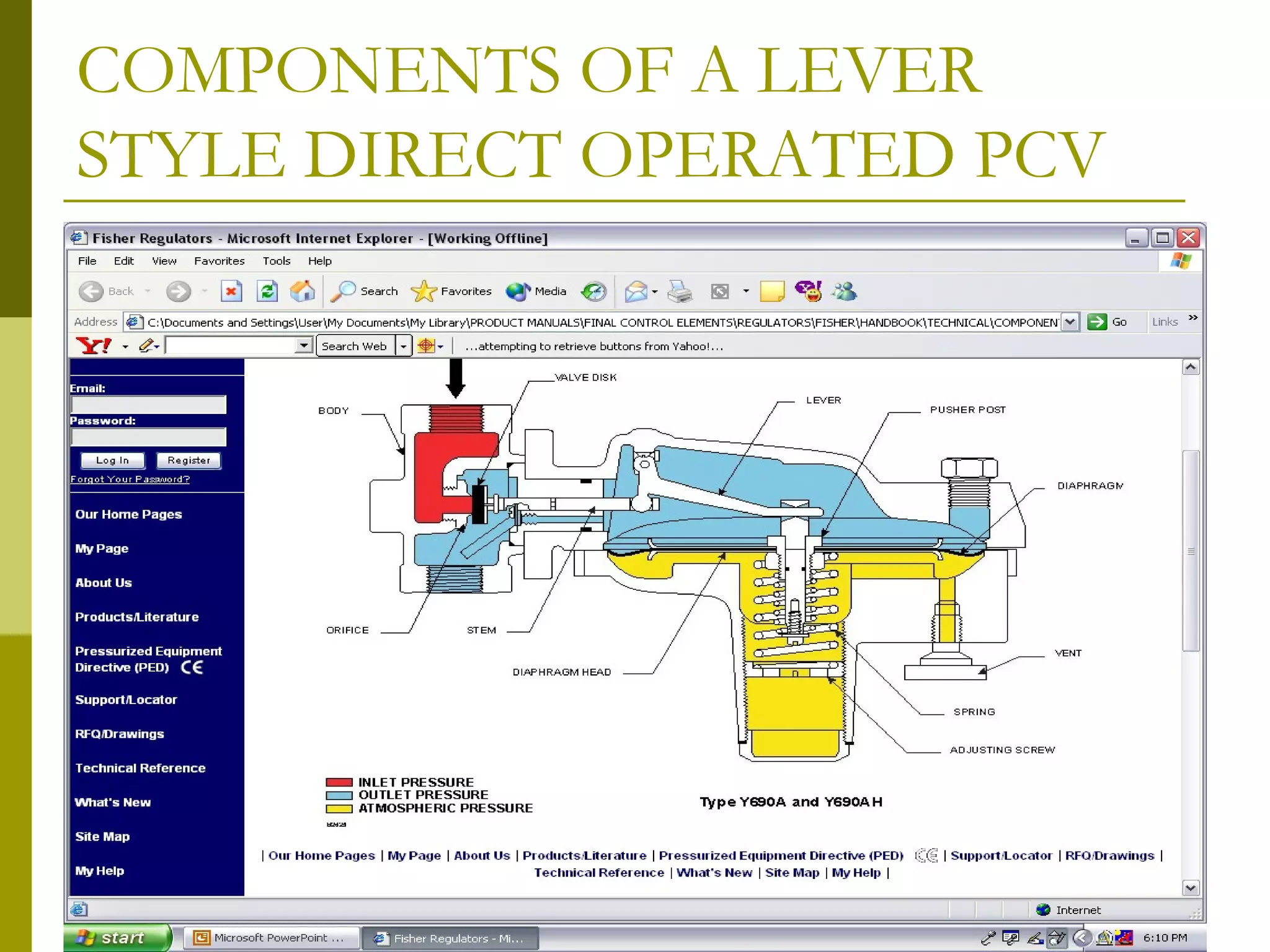
Task: Click the Print icon
Action: [680, 291]
